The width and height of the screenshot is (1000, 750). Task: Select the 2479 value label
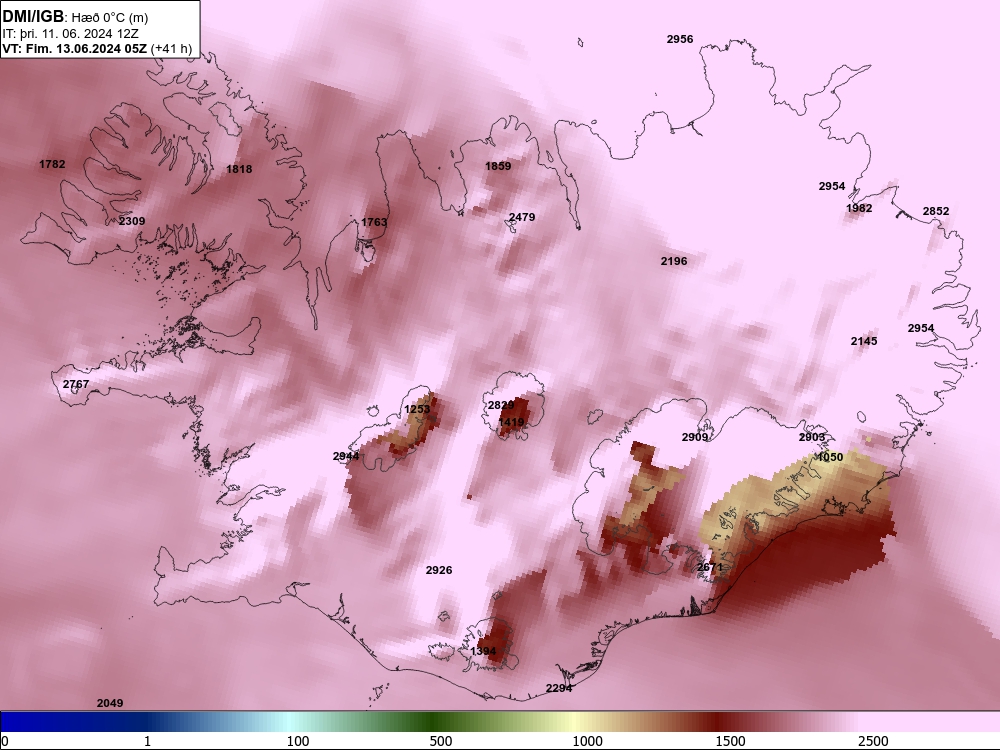(522, 217)
